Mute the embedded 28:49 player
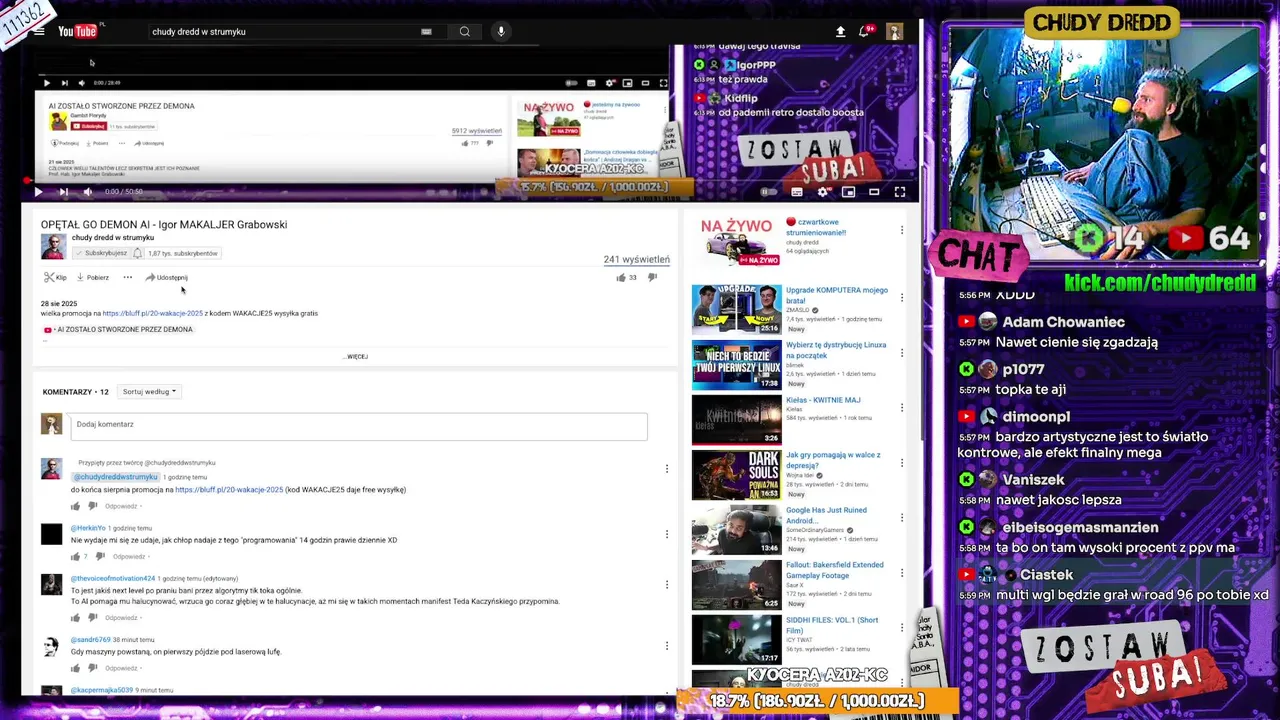The image size is (1280, 720). tap(81, 83)
